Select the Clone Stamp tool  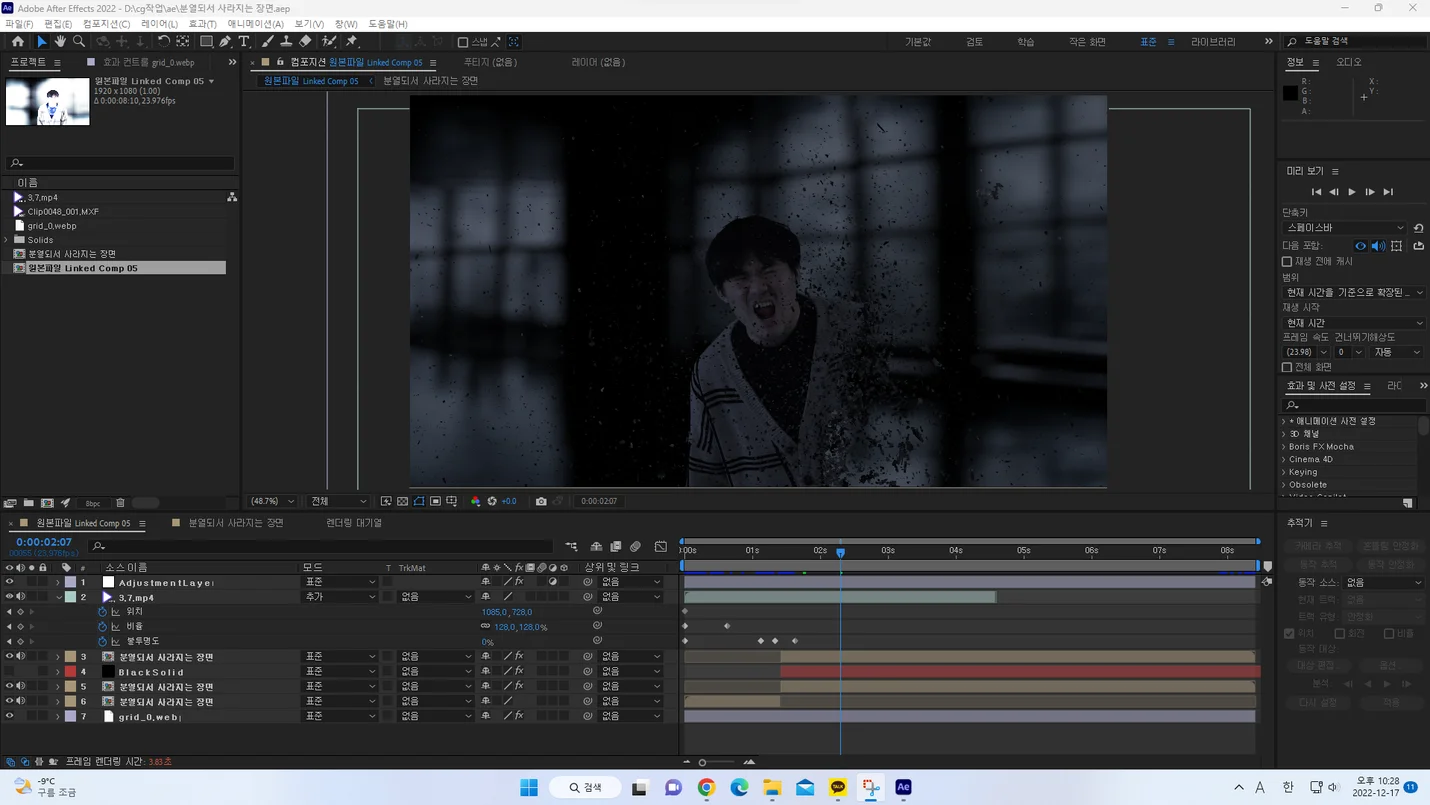(x=286, y=42)
